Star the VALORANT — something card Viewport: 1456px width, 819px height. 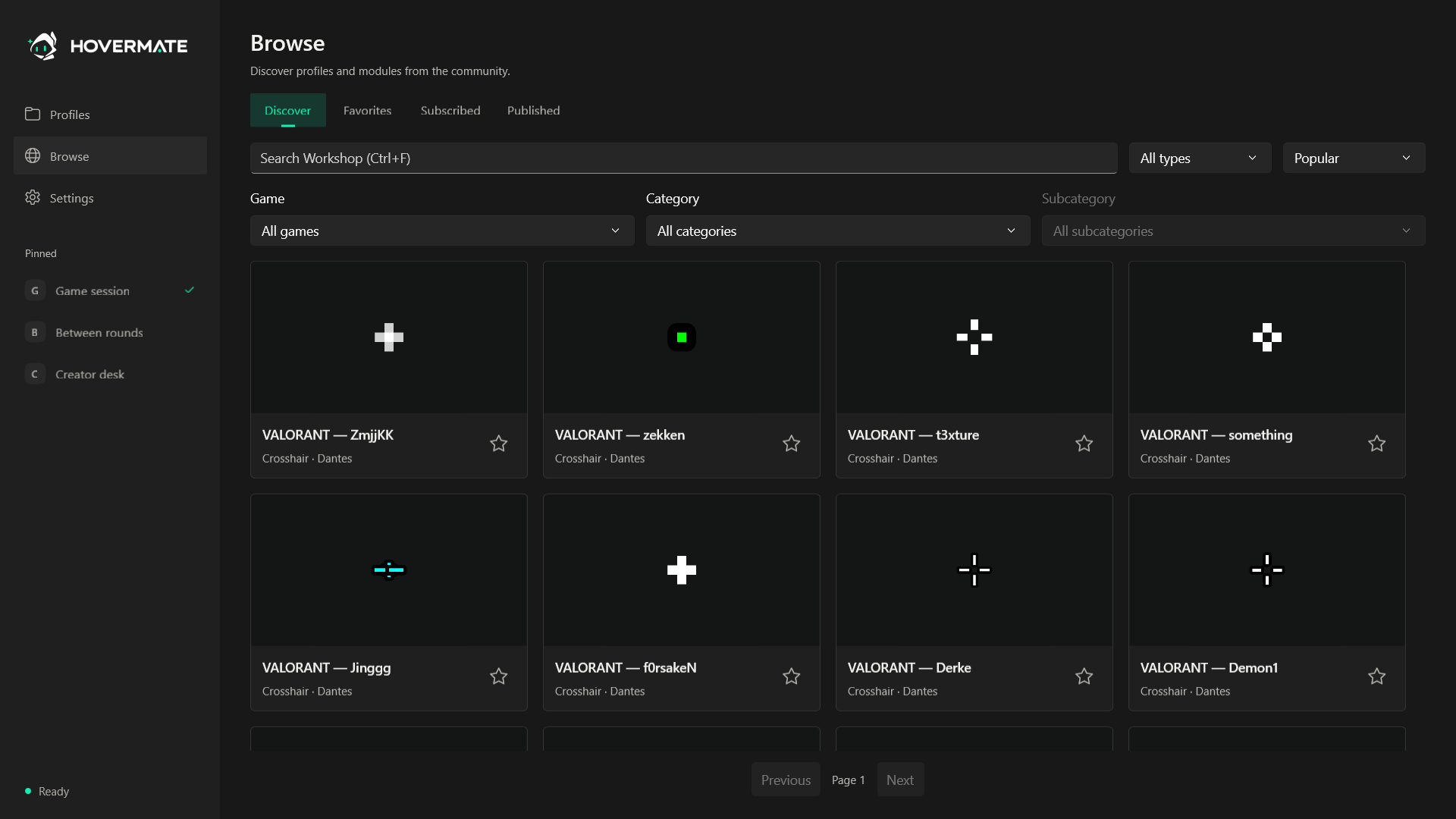[x=1376, y=444]
